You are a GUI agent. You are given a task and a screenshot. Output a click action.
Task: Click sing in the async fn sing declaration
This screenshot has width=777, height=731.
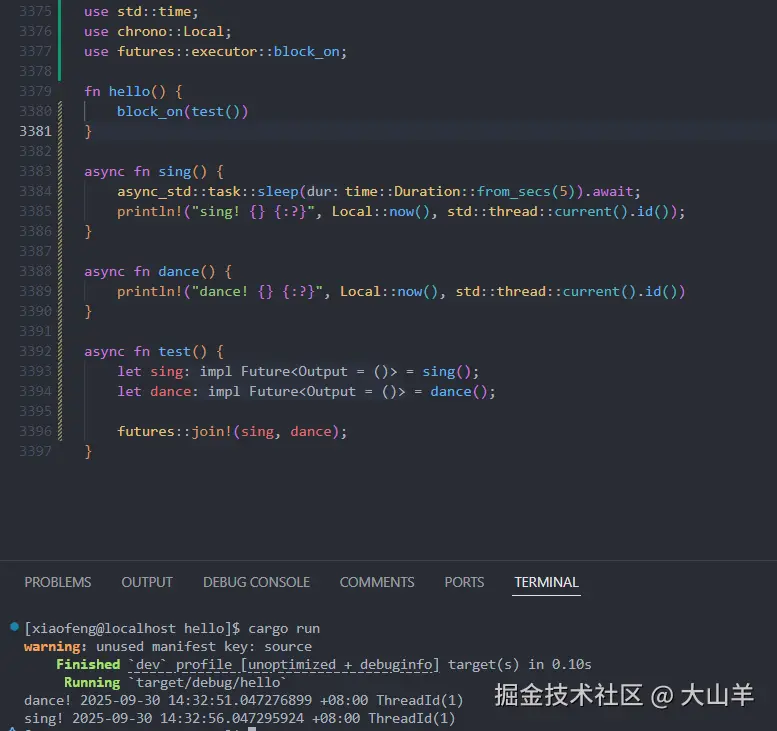174,171
